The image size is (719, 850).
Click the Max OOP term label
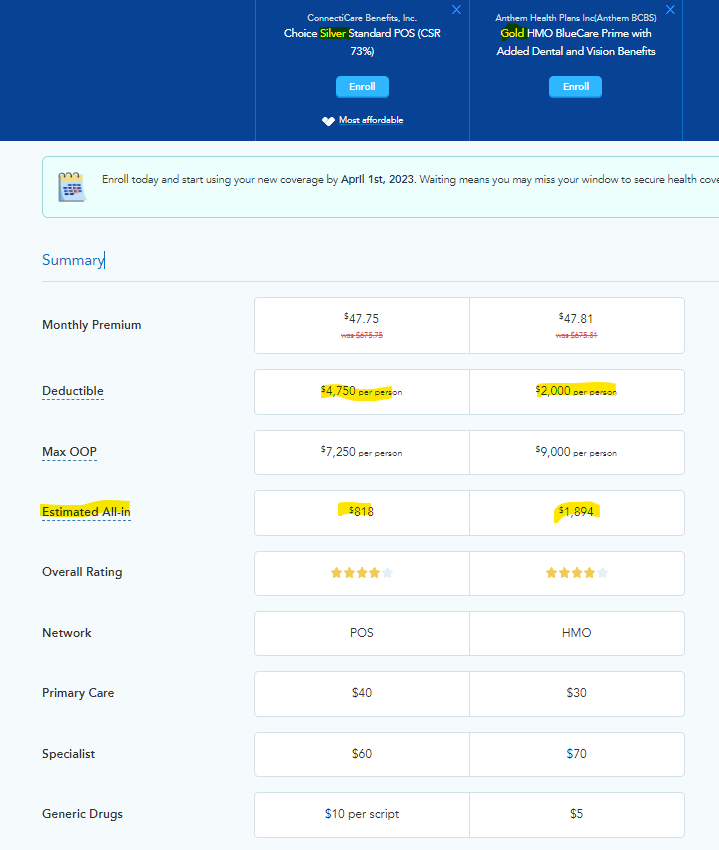pos(69,452)
